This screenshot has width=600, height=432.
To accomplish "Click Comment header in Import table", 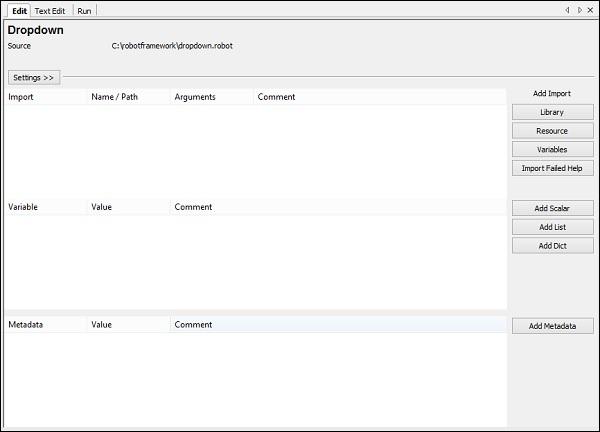I will [x=380, y=97].
